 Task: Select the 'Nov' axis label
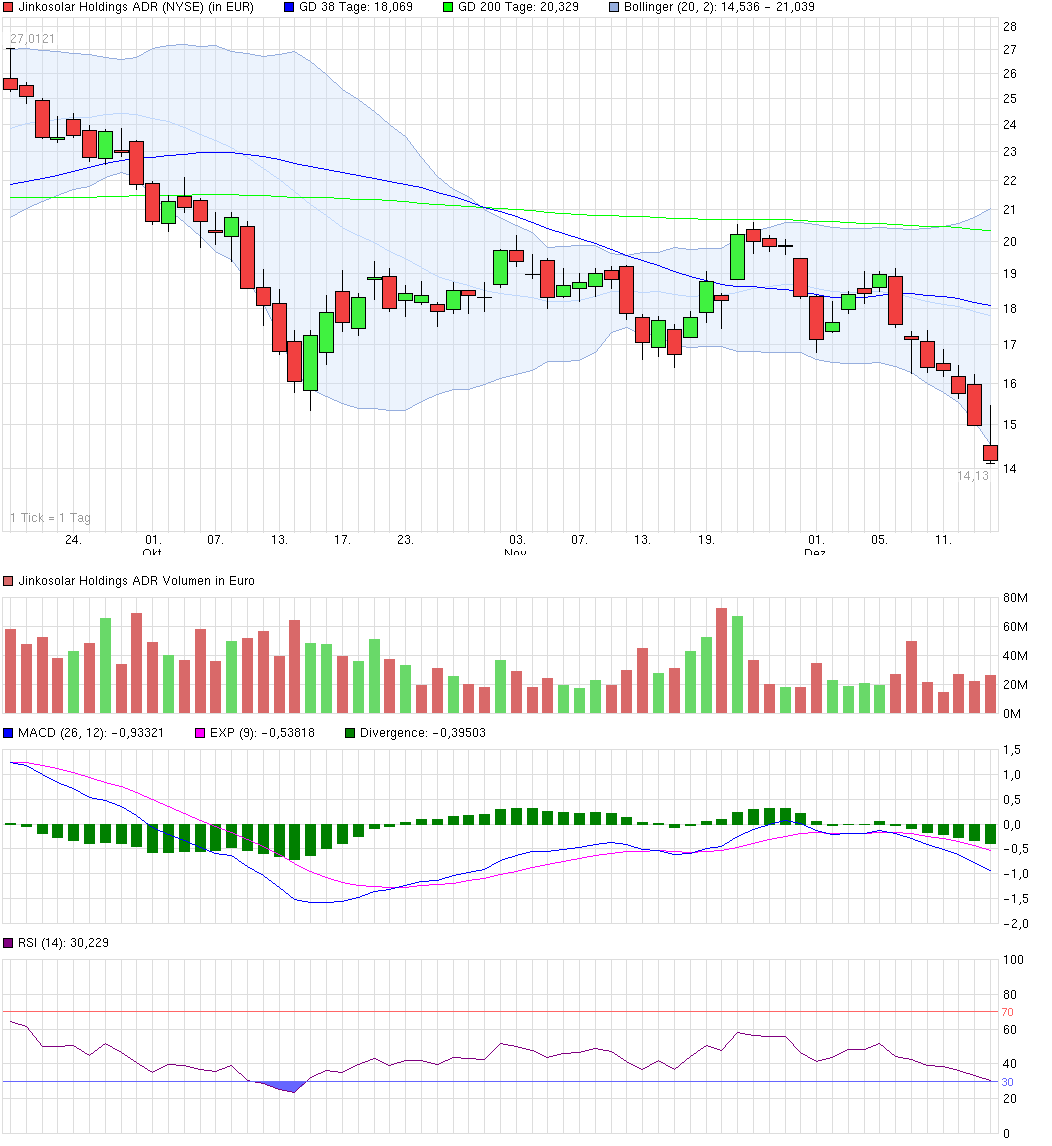[513, 551]
